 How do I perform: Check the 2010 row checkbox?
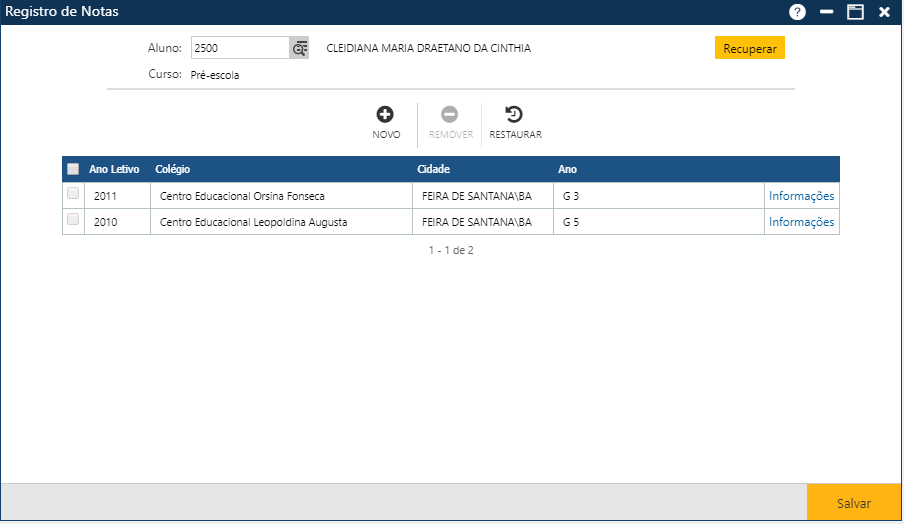[73, 219]
